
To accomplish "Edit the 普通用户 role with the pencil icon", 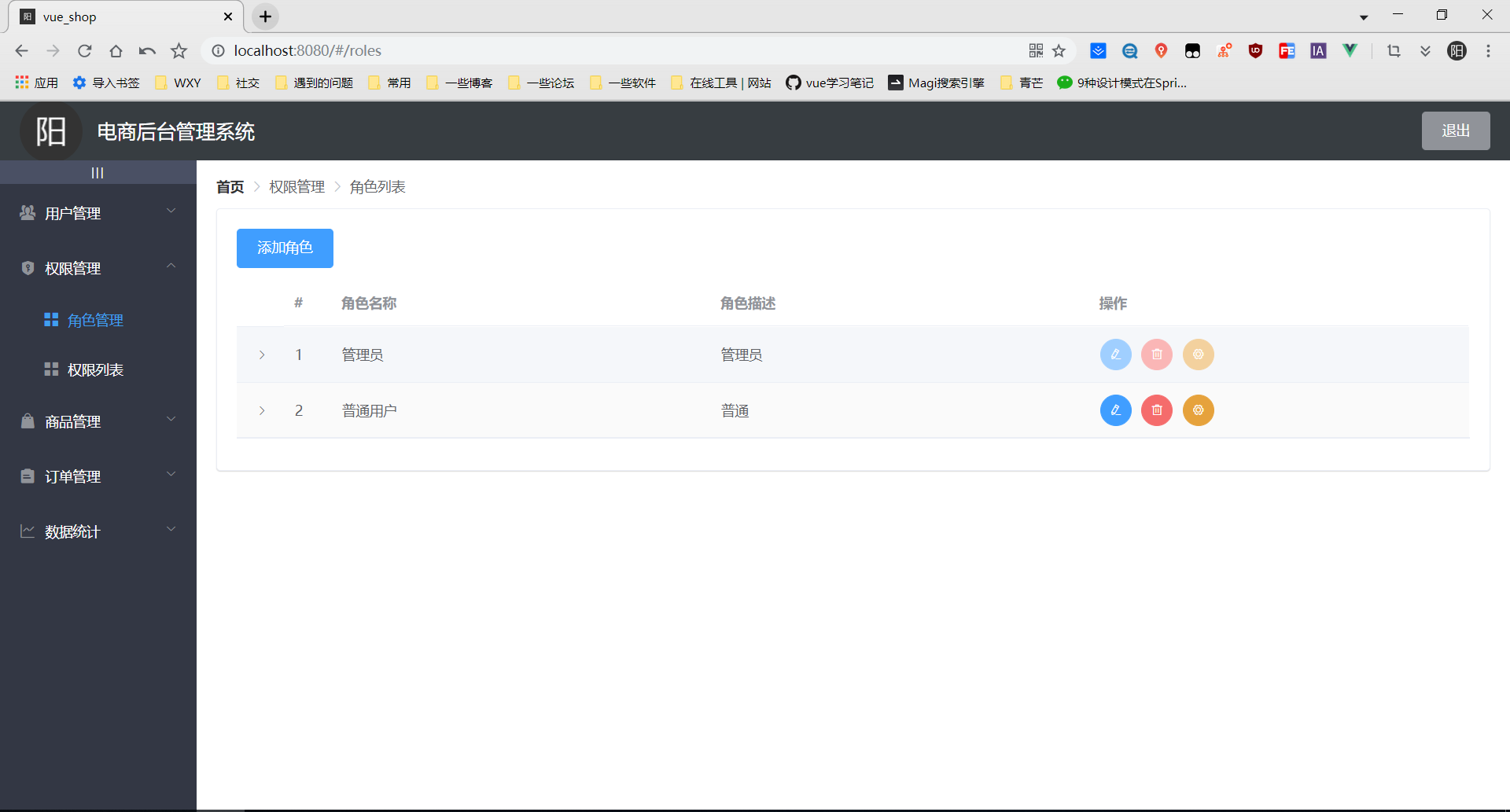I will point(1115,410).
